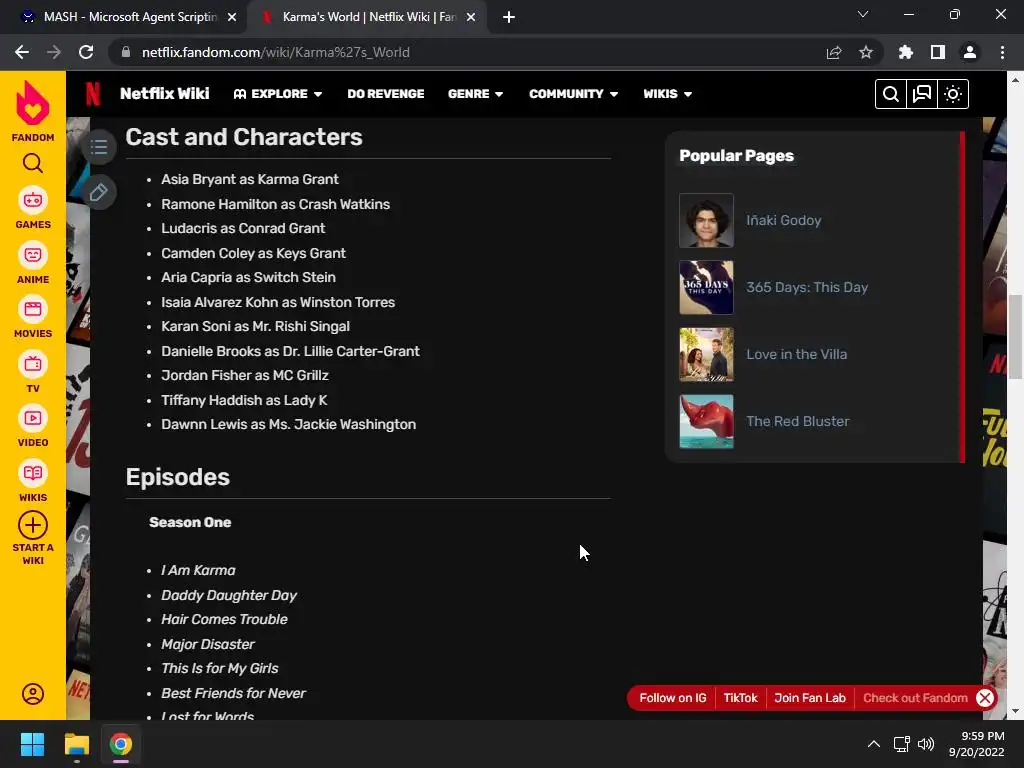Click the edit pencil icon
The image size is (1024, 768).
pyautogui.click(x=99, y=192)
